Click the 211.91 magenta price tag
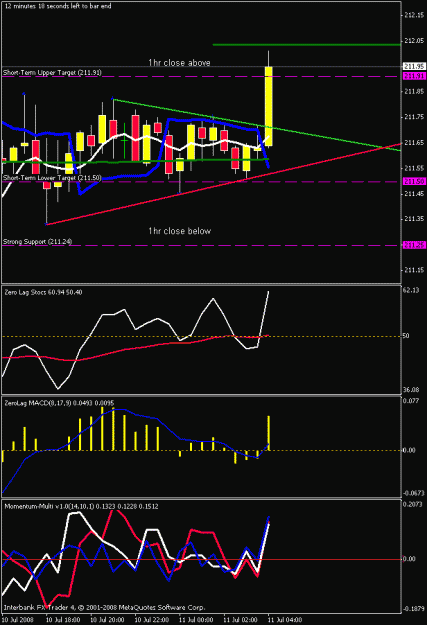Screen dimensions: 427x625 tap(414, 76)
